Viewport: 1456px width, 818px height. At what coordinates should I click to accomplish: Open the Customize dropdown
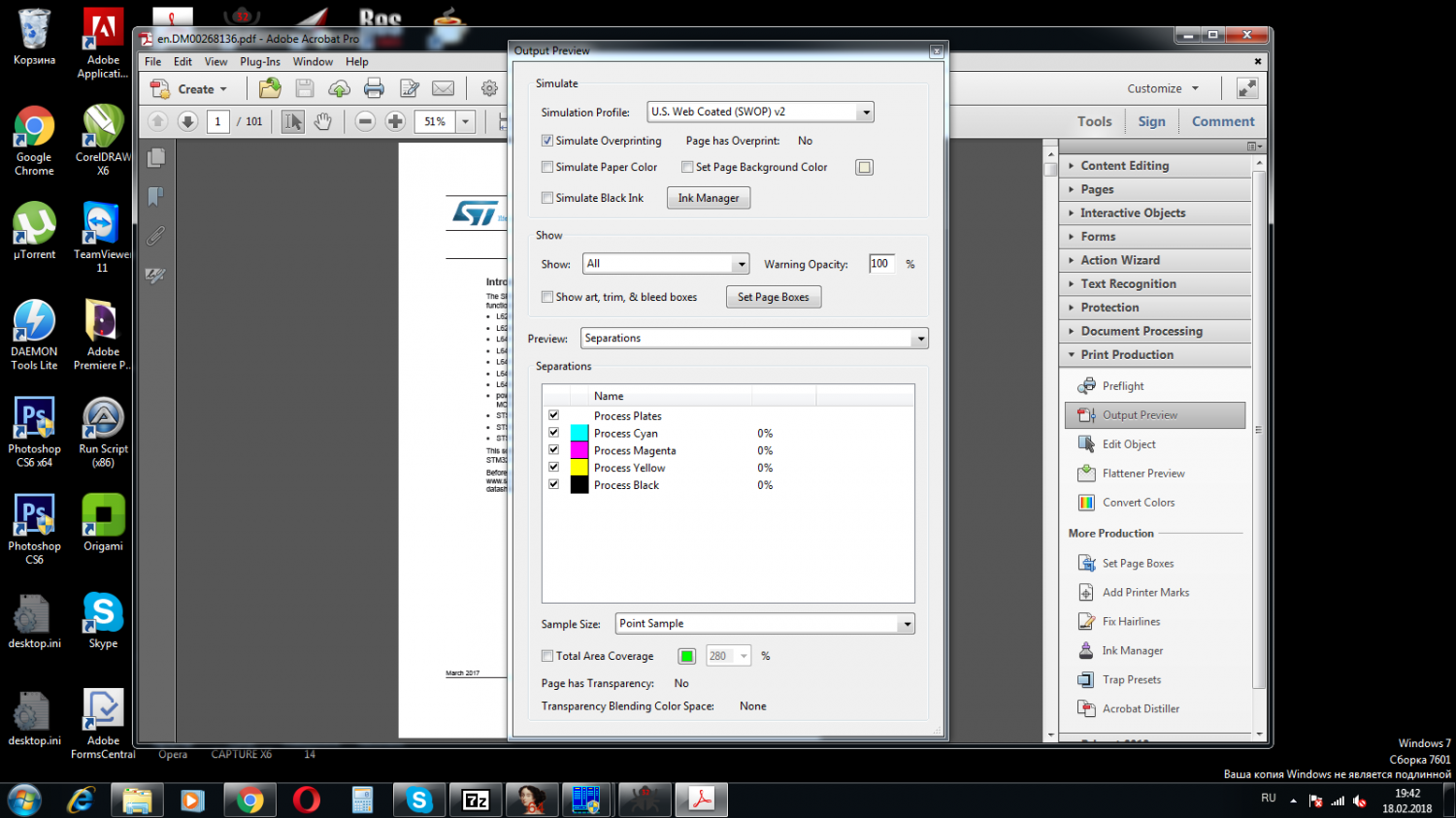click(1163, 88)
